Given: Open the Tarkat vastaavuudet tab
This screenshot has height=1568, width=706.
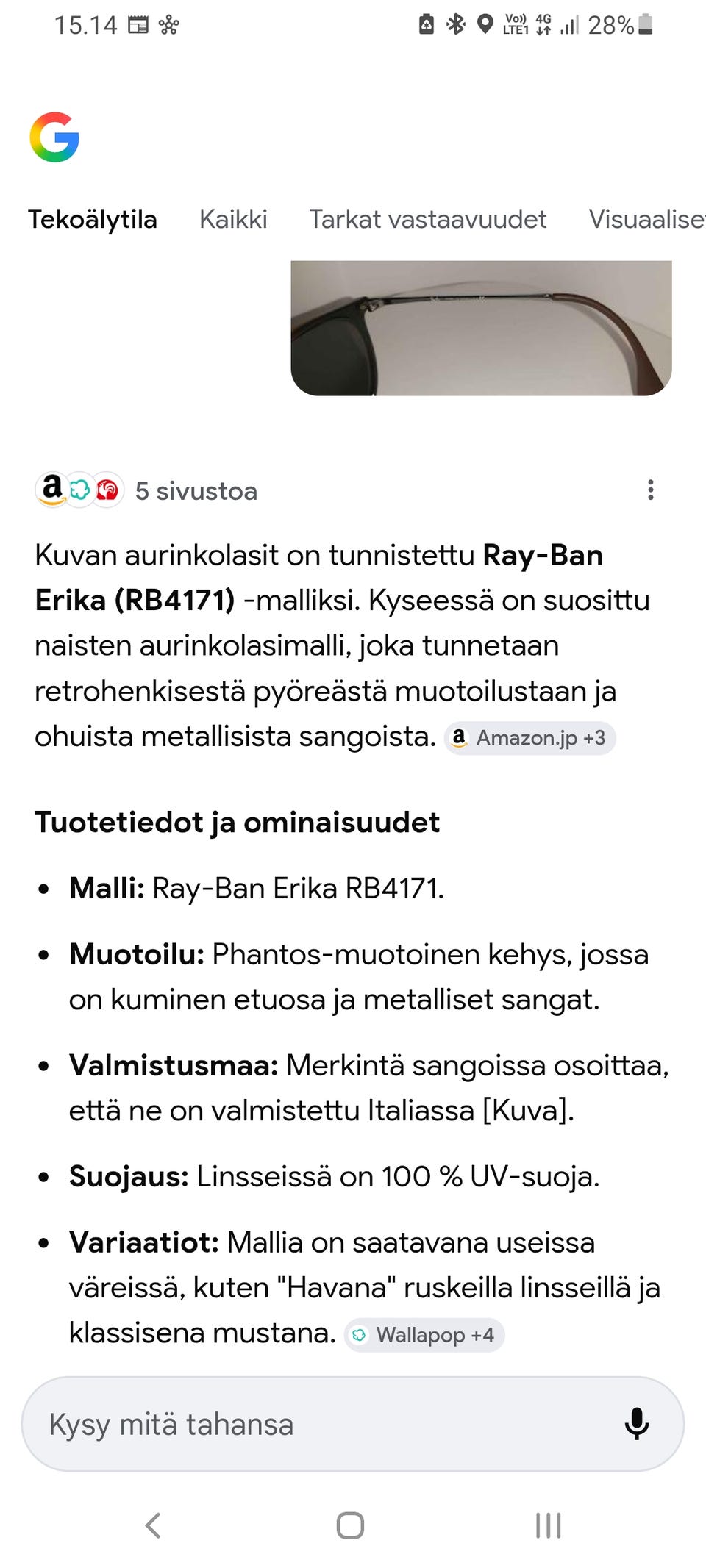Looking at the screenshot, I should pos(428,219).
